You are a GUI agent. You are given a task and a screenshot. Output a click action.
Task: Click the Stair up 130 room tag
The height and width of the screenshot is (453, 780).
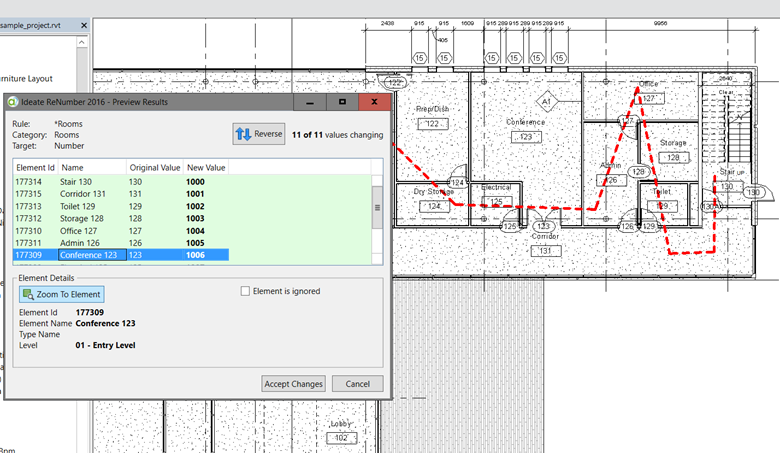pos(727,186)
